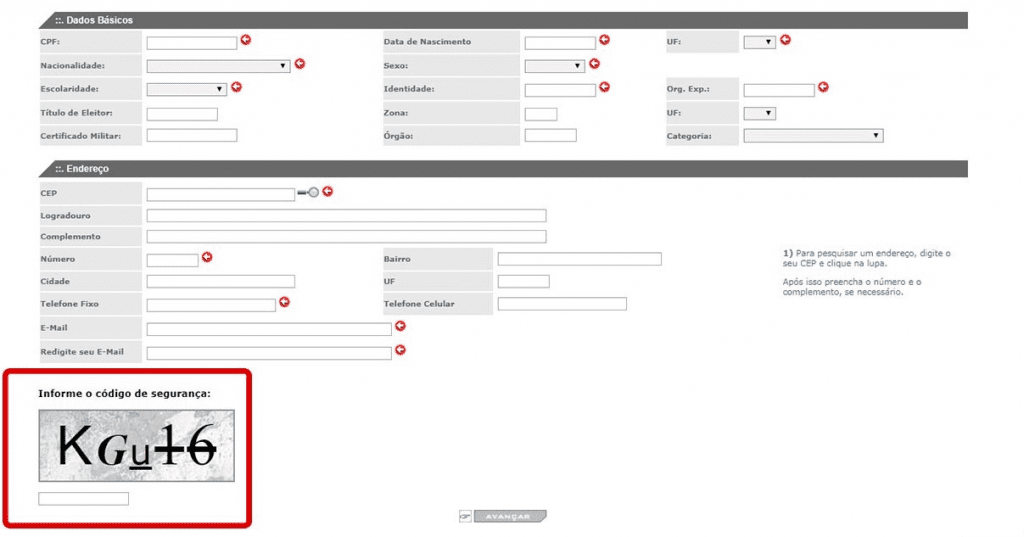
Task: Focus the Número input field
Action: (172, 261)
